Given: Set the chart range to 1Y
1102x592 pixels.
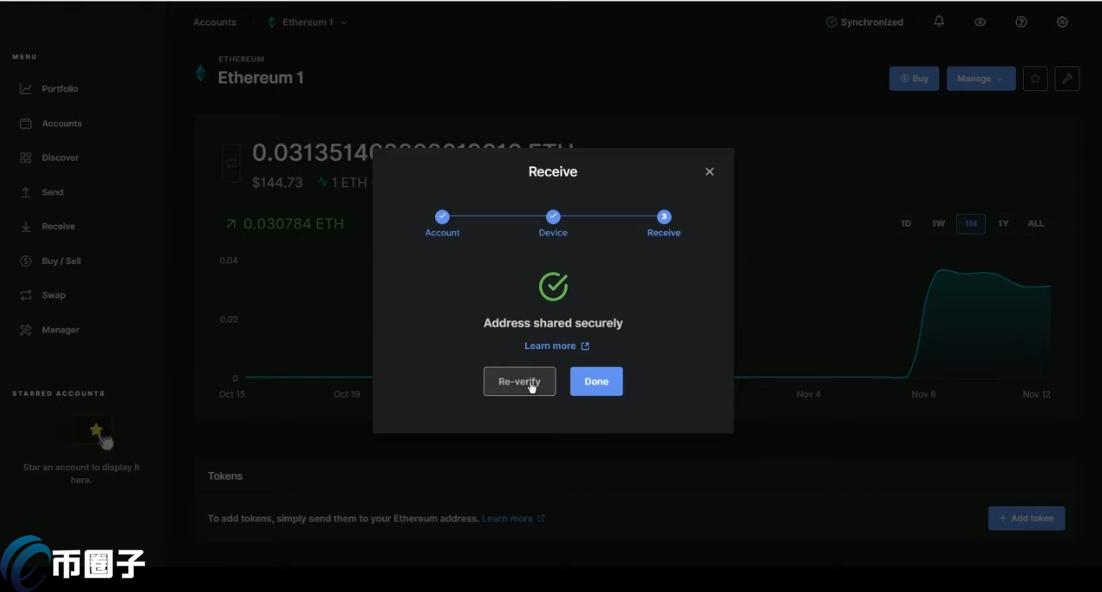Looking at the screenshot, I should (1003, 224).
